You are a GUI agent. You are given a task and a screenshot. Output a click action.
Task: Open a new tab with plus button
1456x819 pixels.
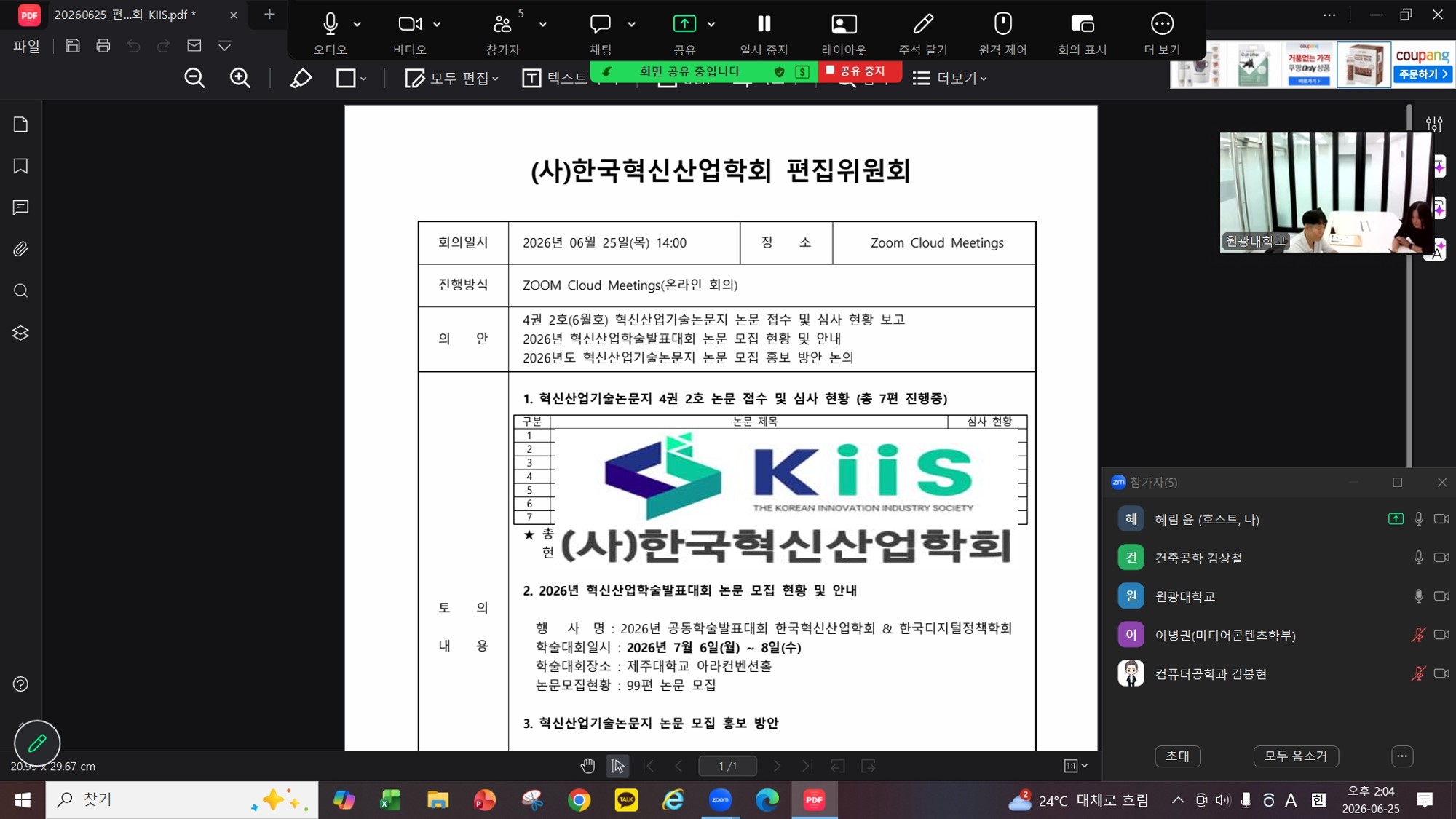tap(269, 14)
